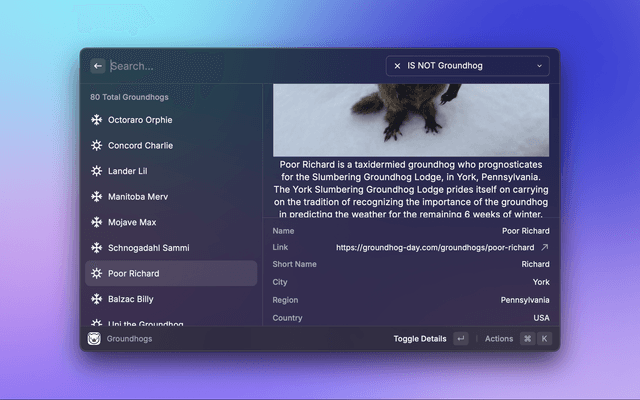Open the groundhog-day.com Poor Richard link
The height and width of the screenshot is (400, 640).
coord(434,247)
